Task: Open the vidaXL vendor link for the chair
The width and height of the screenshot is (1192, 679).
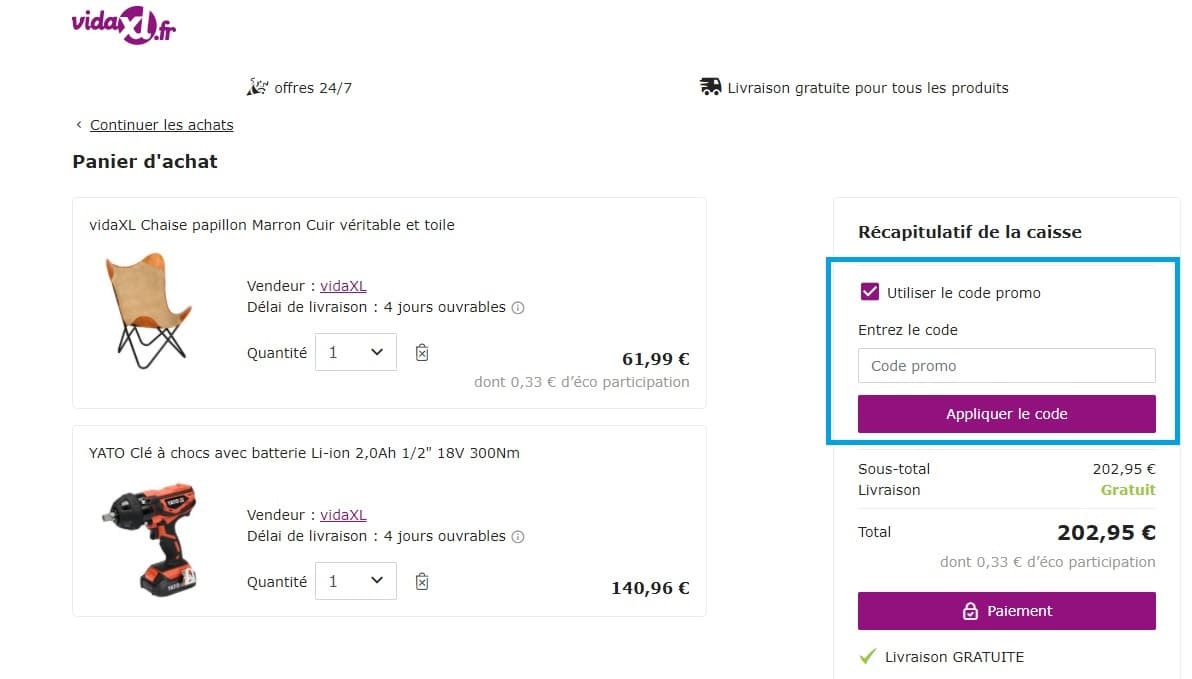Action: click(343, 285)
